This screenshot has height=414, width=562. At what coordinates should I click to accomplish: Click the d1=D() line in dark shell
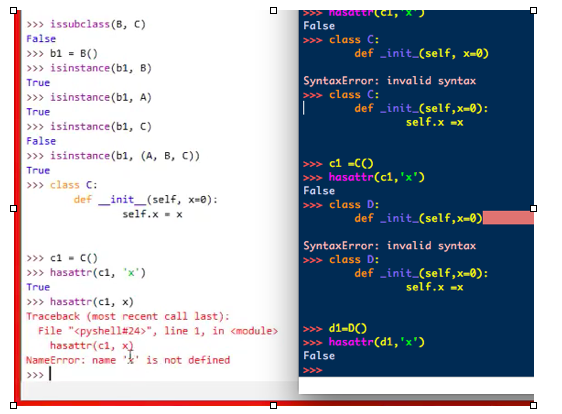(x=335, y=328)
